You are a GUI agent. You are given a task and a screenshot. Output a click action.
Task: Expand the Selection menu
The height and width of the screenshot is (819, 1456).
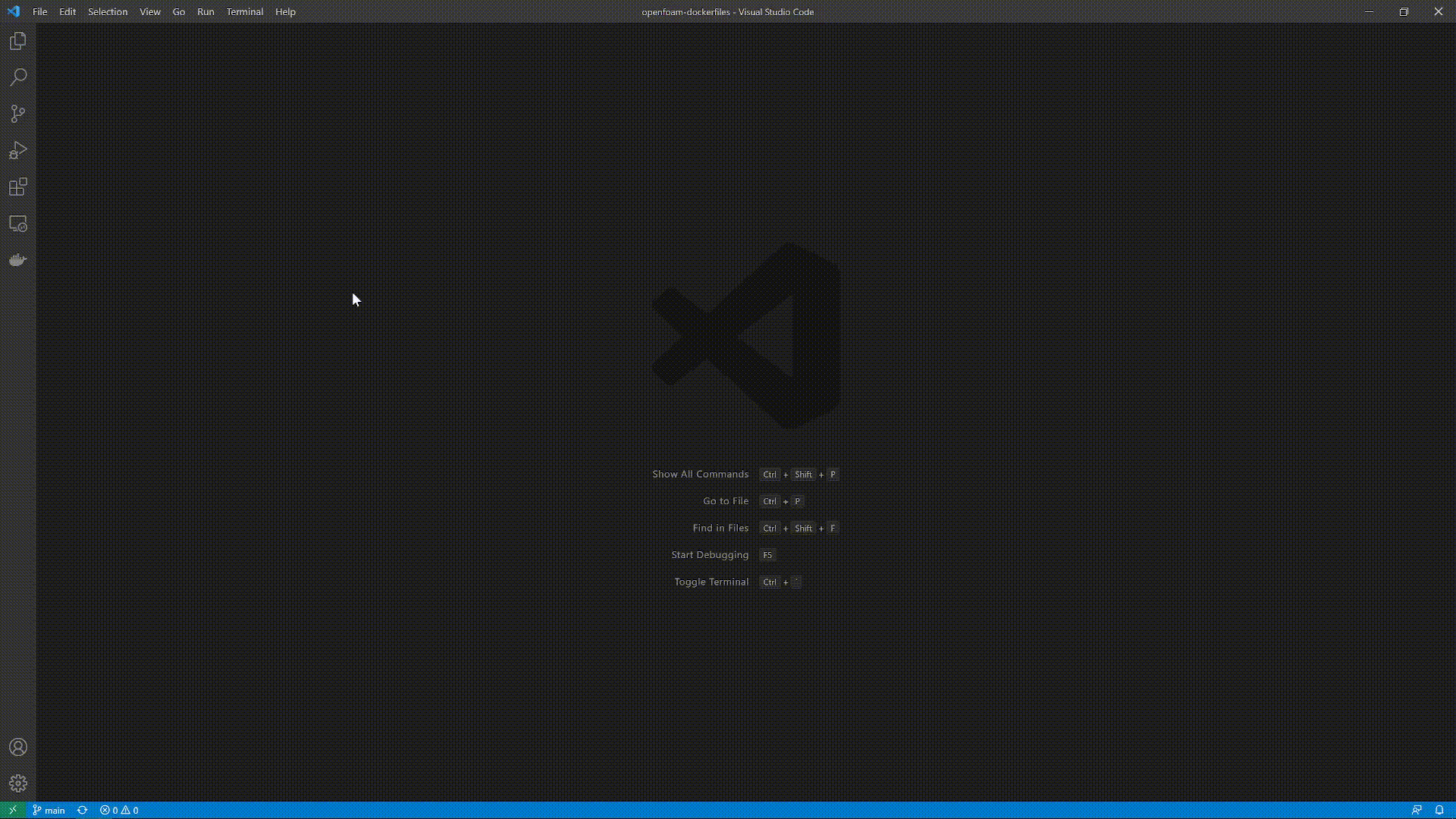107,11
